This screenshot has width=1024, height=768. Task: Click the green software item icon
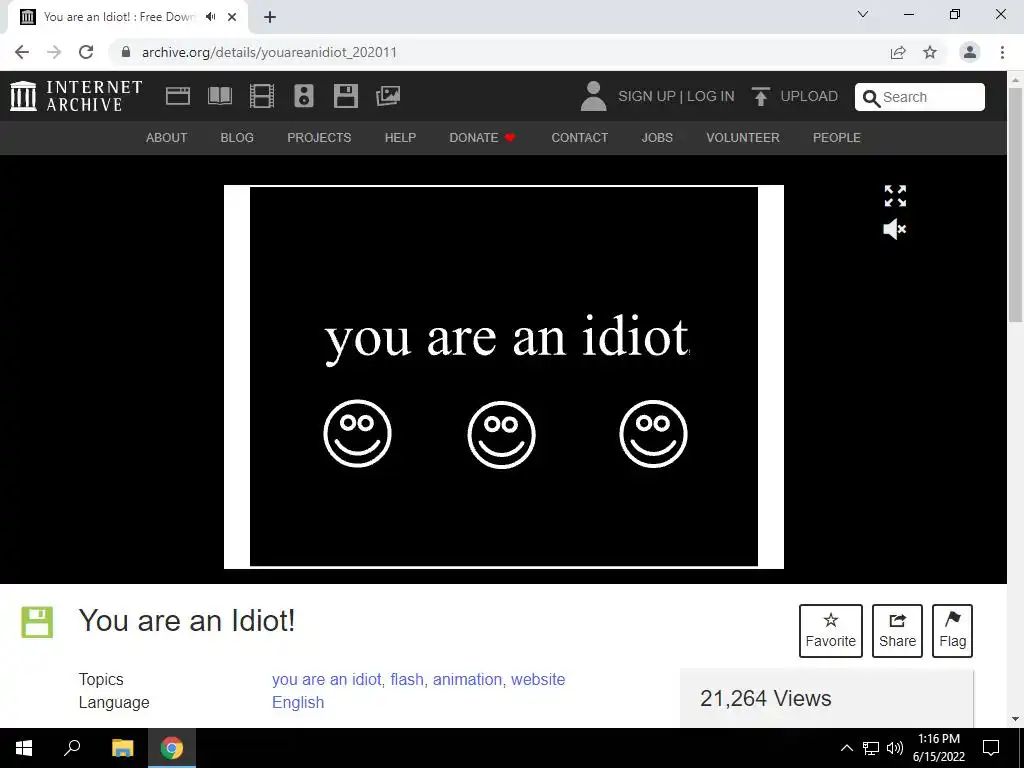[37, 622]
